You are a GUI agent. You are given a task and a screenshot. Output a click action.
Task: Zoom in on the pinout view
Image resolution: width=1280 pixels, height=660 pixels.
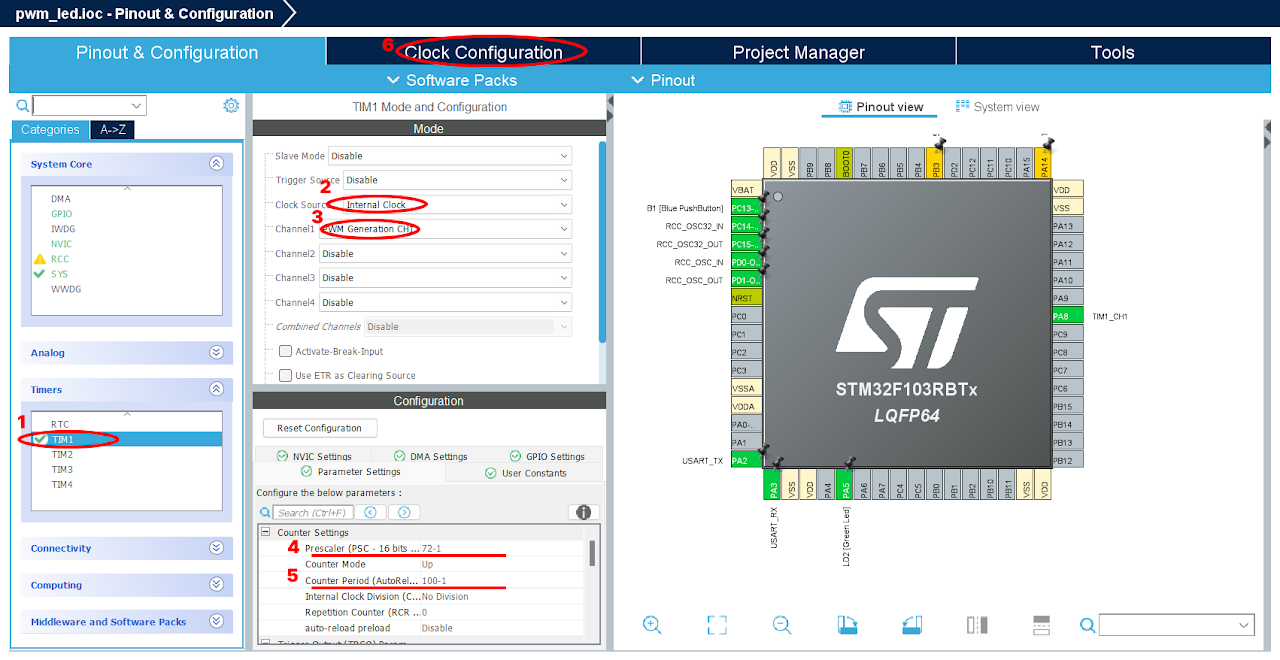652,624
